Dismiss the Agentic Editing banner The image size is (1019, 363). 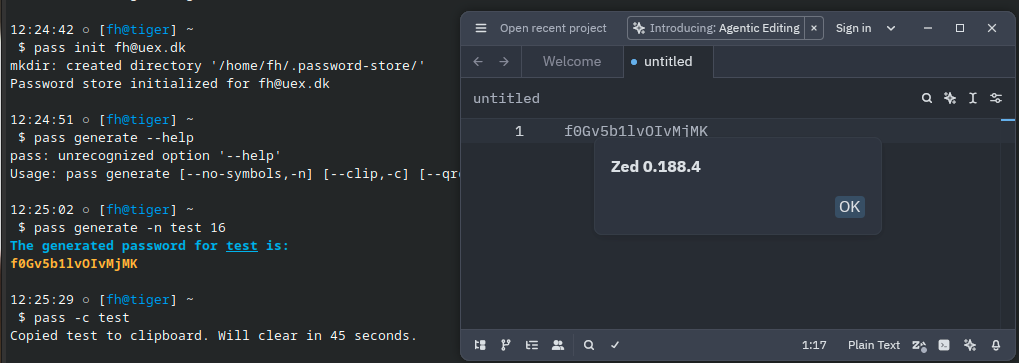coord(814,28)
